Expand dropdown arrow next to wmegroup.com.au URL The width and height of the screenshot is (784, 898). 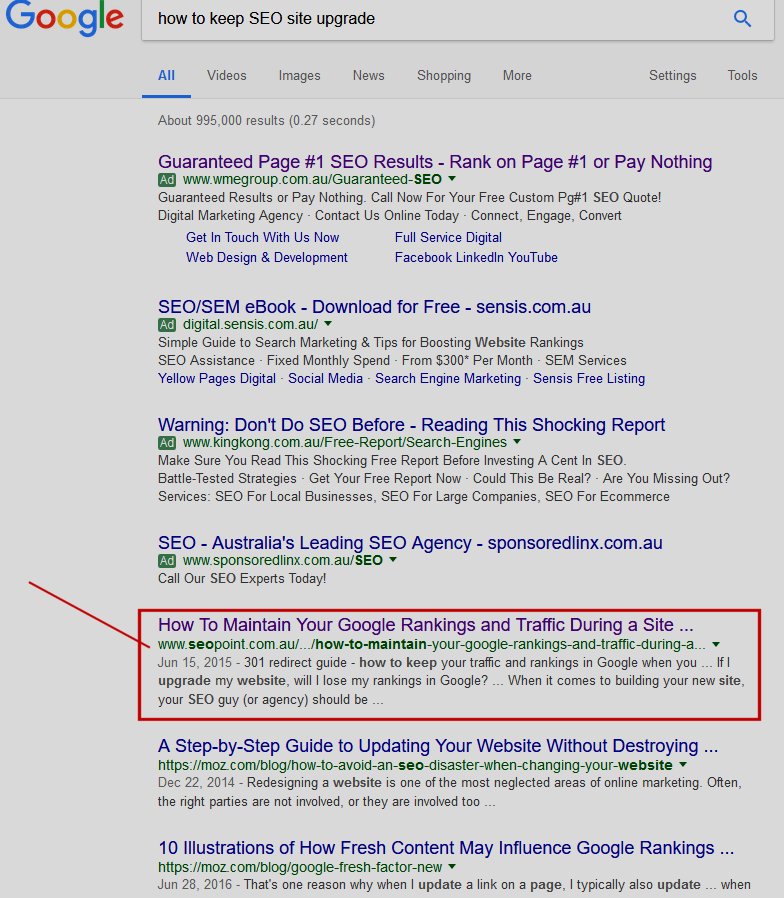[x=452, y=179]
